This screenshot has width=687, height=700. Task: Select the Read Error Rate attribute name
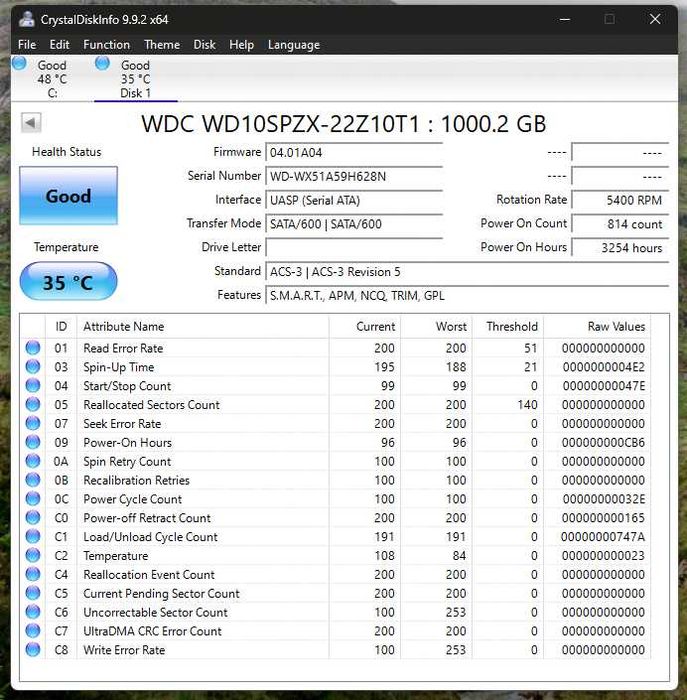[x=123, y=348]
